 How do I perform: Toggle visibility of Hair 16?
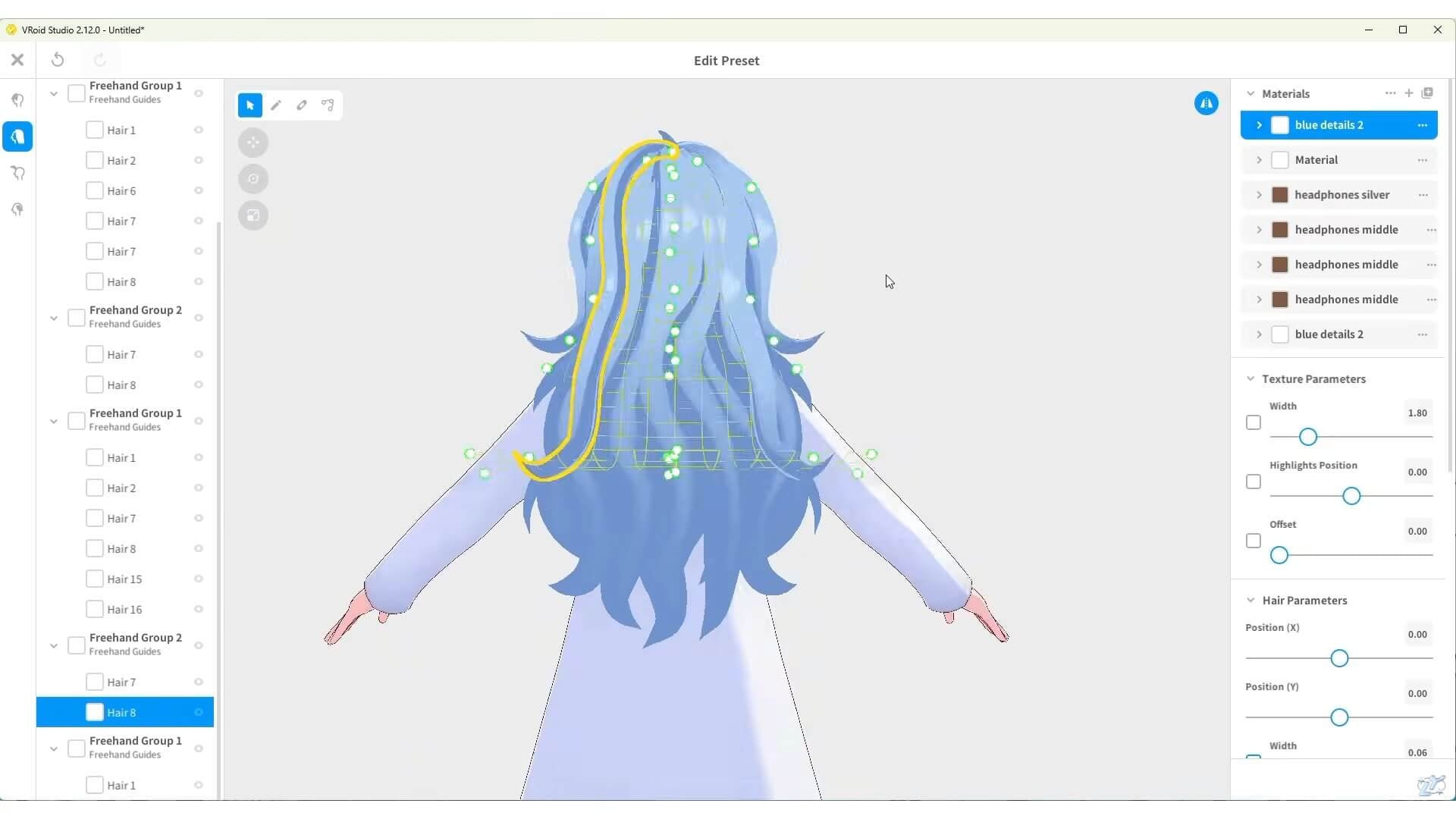pos(199,610)
